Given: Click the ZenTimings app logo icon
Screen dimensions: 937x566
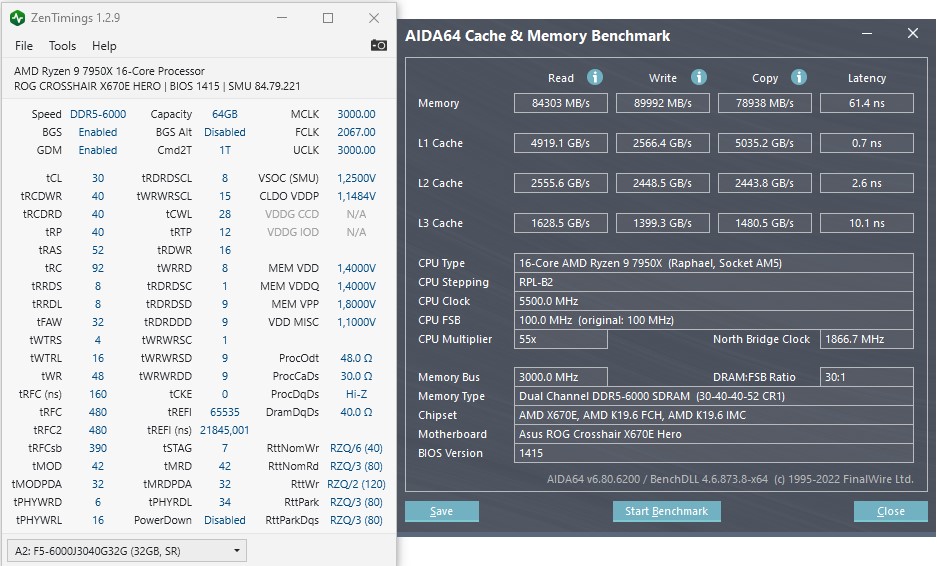Looking at the screenshot, I should coord(17,18).
